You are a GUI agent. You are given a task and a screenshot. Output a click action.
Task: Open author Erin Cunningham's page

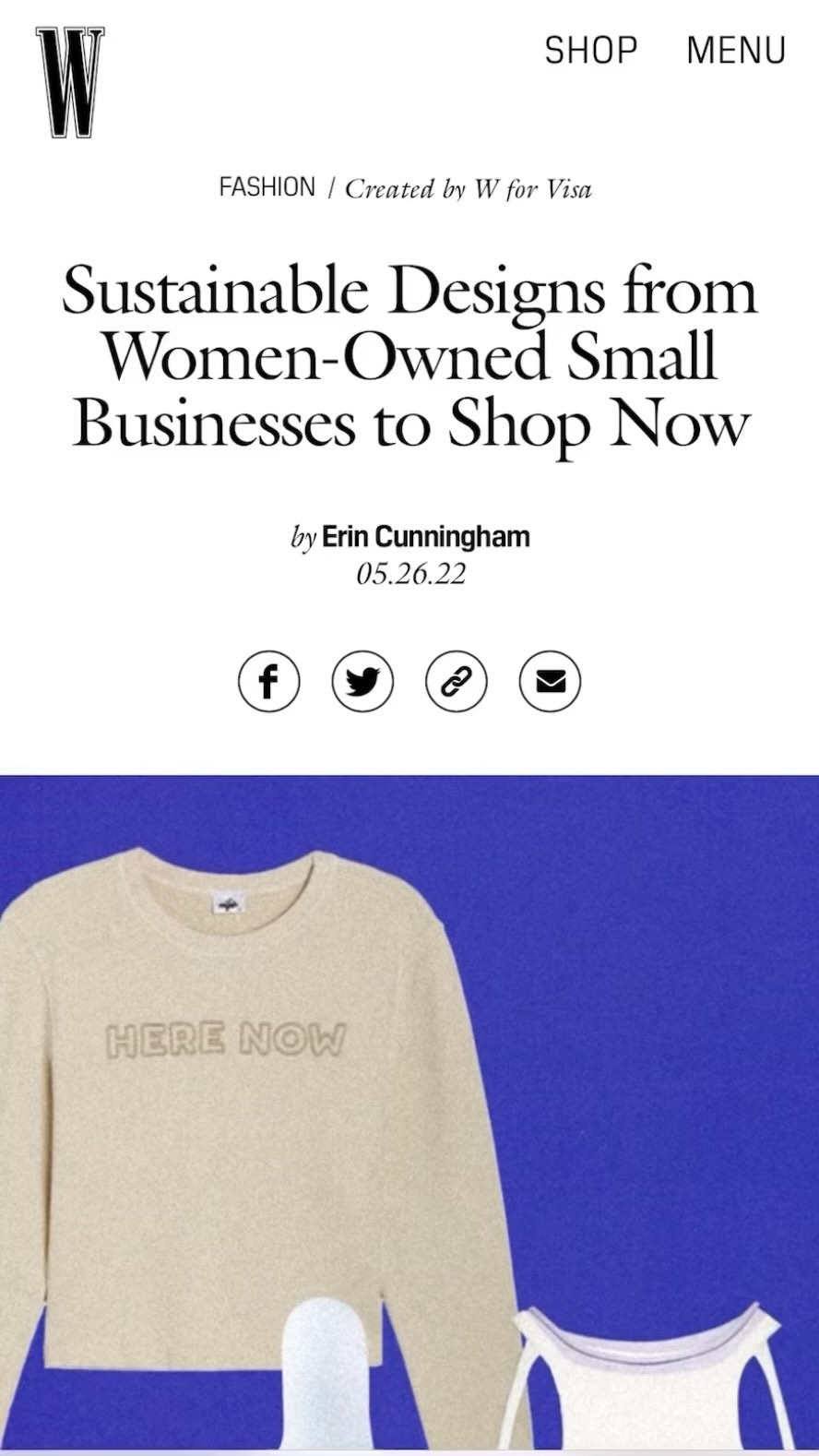(x=425, y=536)
